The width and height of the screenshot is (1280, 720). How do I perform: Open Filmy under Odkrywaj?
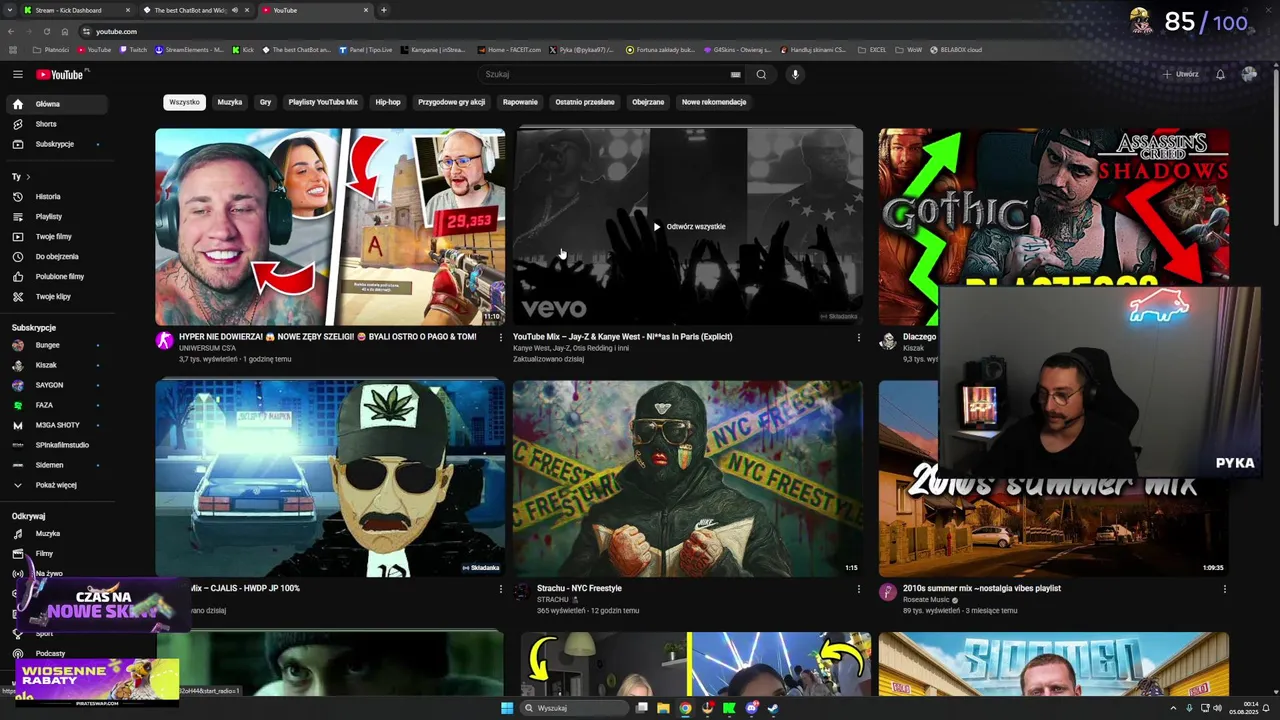pos(55,554)
